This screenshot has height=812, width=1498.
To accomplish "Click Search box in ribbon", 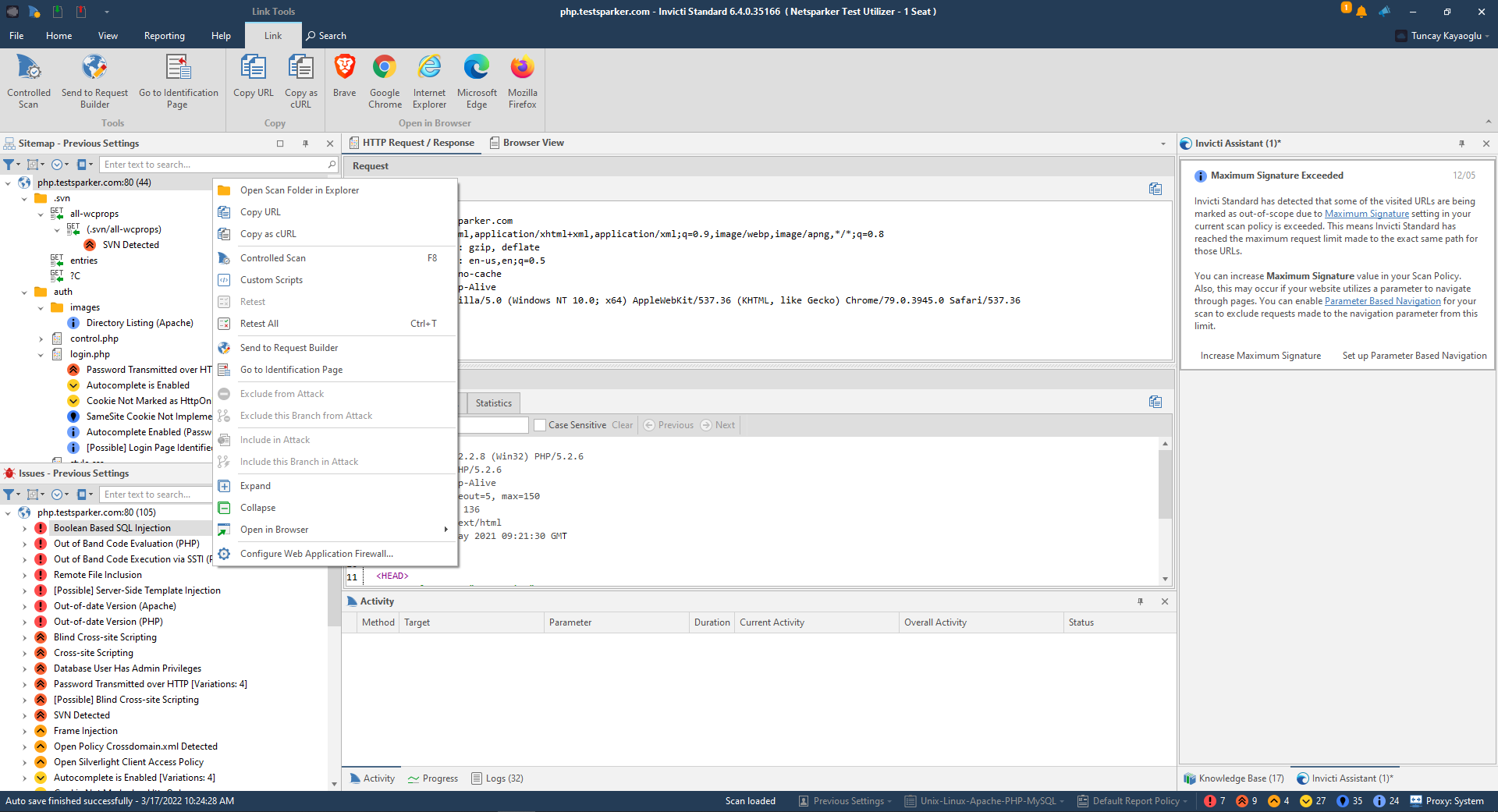I will (x=326, y=36).
